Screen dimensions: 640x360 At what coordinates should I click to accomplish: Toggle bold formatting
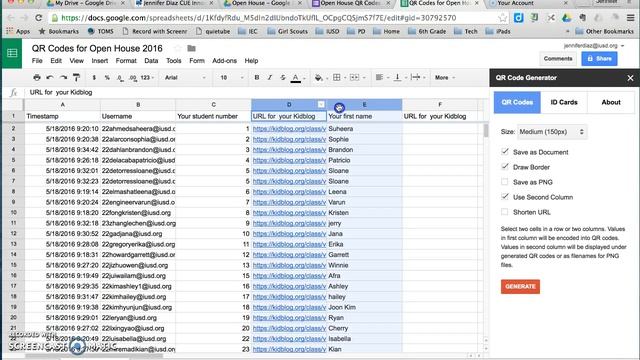coord(257,77)
